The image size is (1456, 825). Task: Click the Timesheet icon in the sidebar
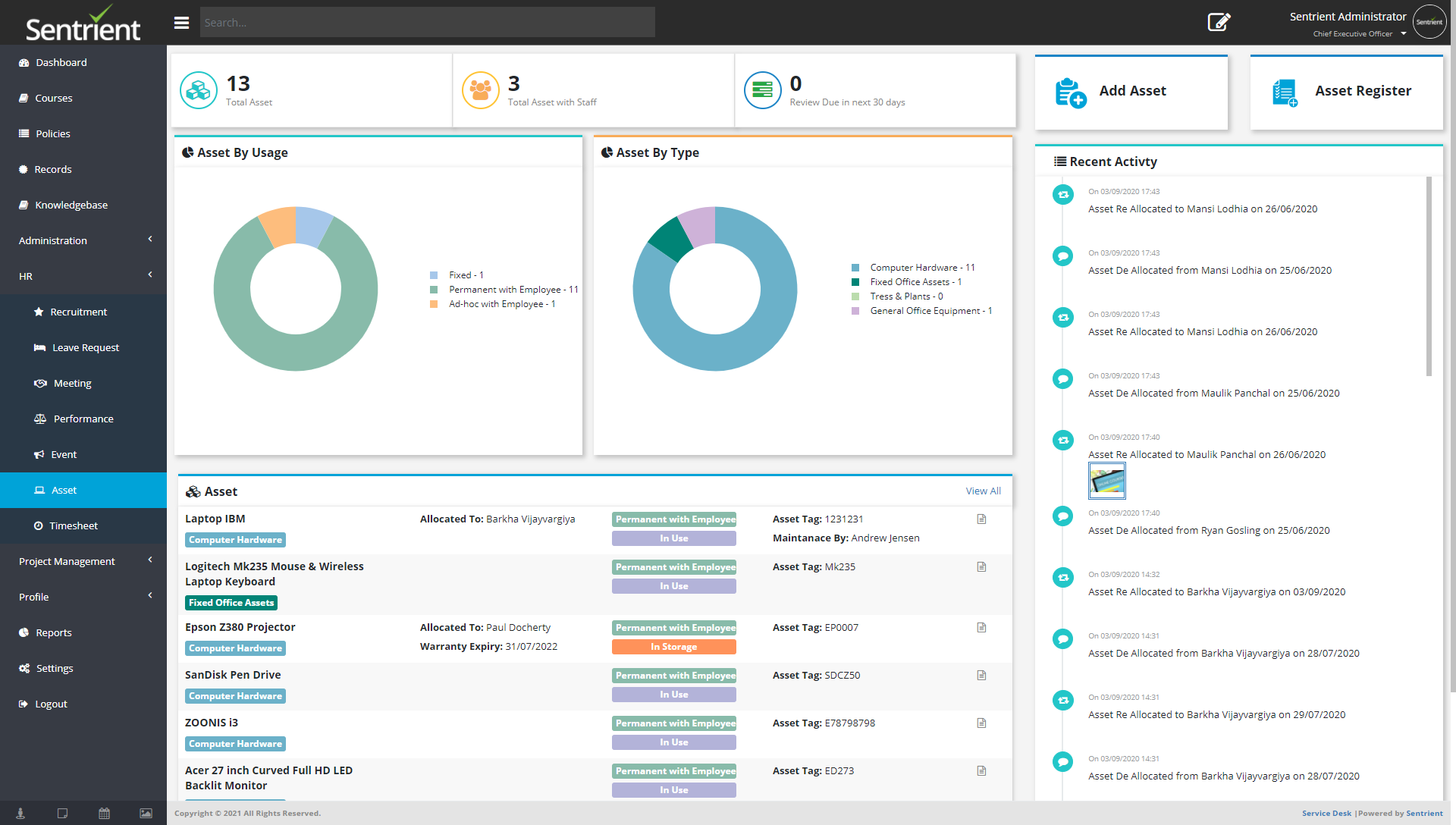point(39,525)
